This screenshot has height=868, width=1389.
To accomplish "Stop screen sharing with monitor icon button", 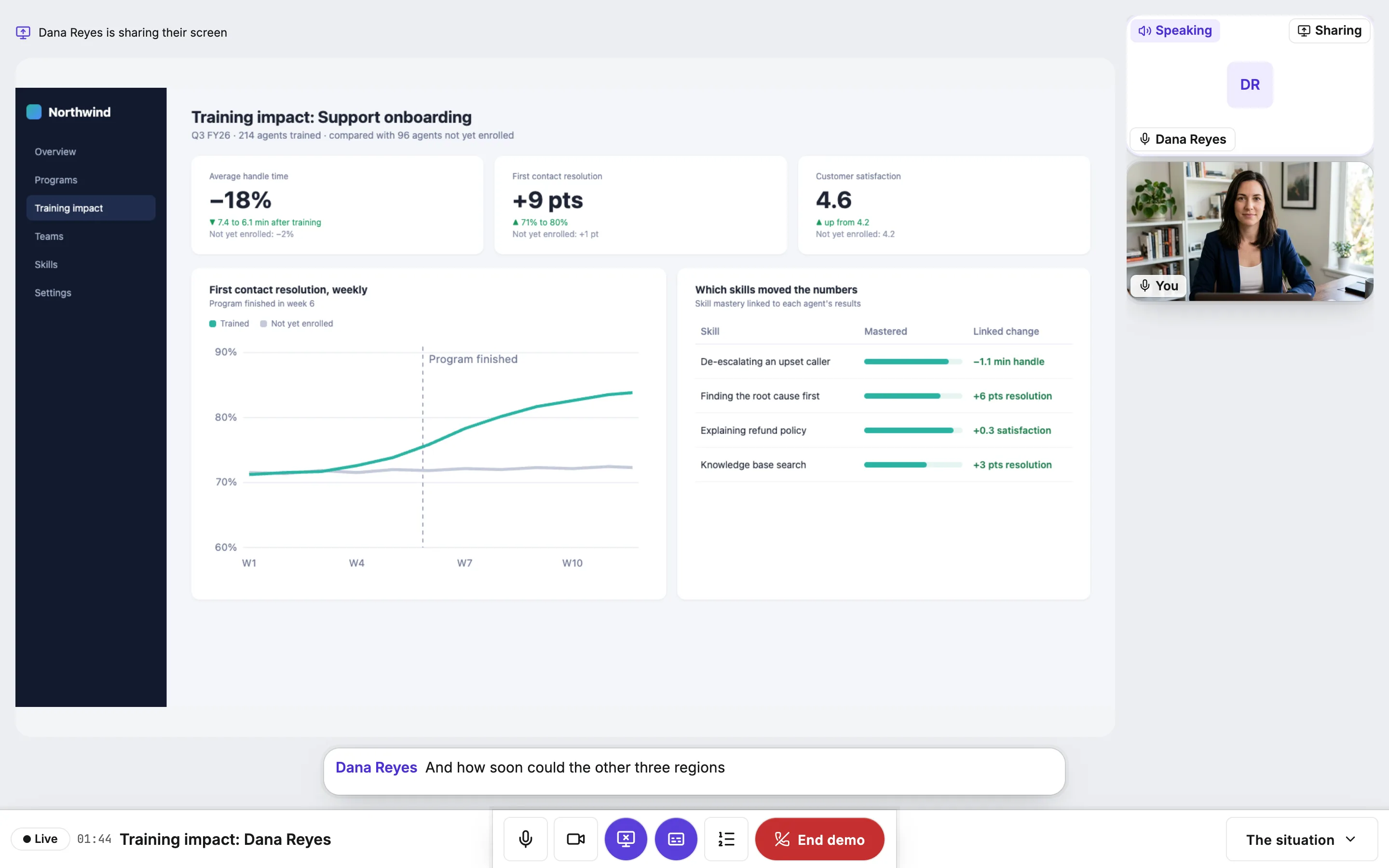I will coord(626,839).
